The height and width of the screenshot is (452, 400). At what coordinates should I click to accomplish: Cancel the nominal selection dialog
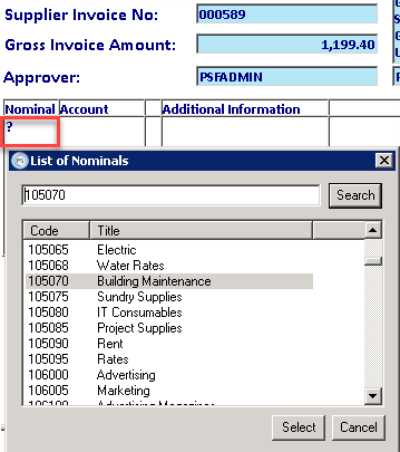point(358,427)
